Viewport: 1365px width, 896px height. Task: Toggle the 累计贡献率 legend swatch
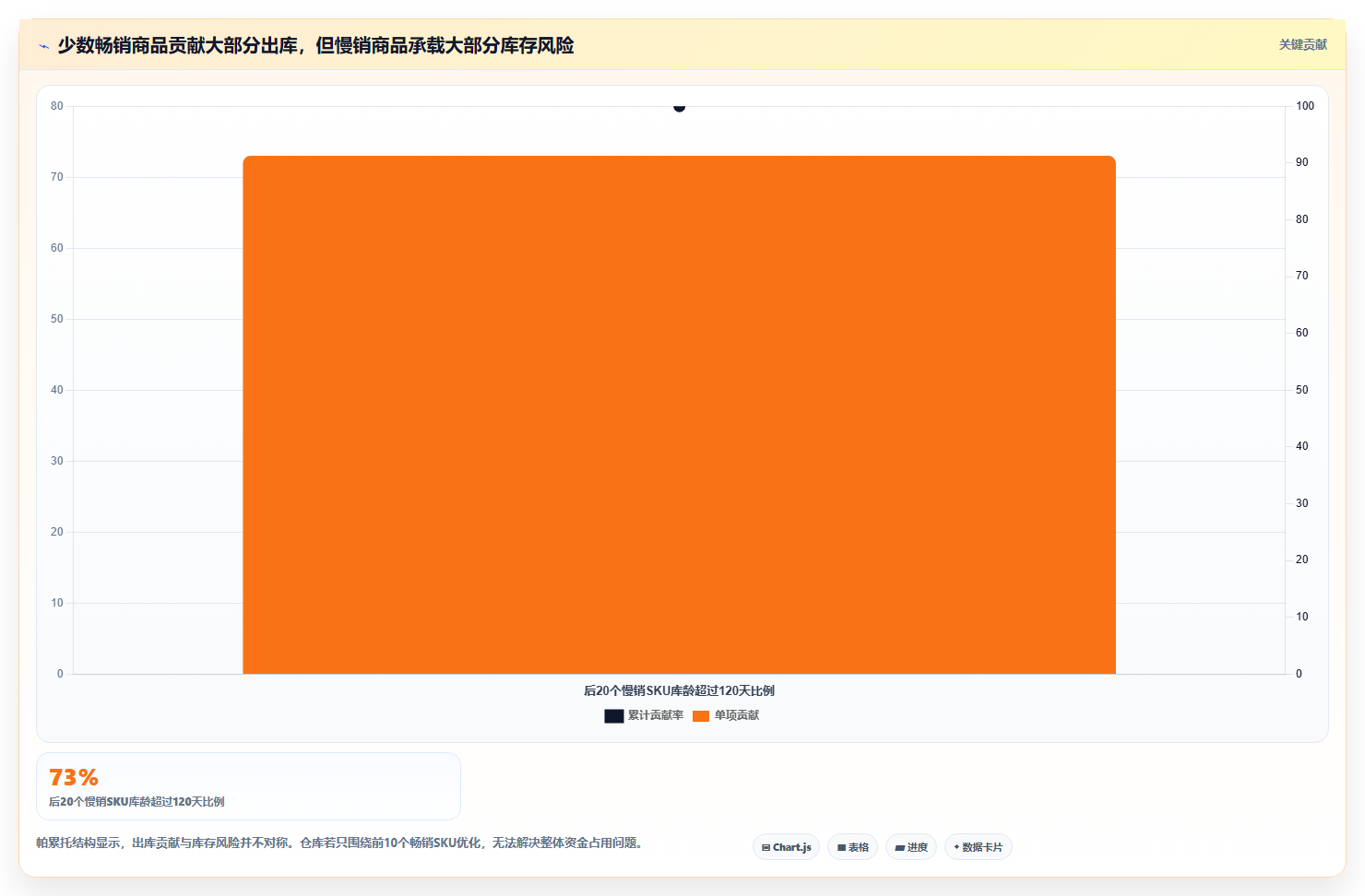pos(614,716)
